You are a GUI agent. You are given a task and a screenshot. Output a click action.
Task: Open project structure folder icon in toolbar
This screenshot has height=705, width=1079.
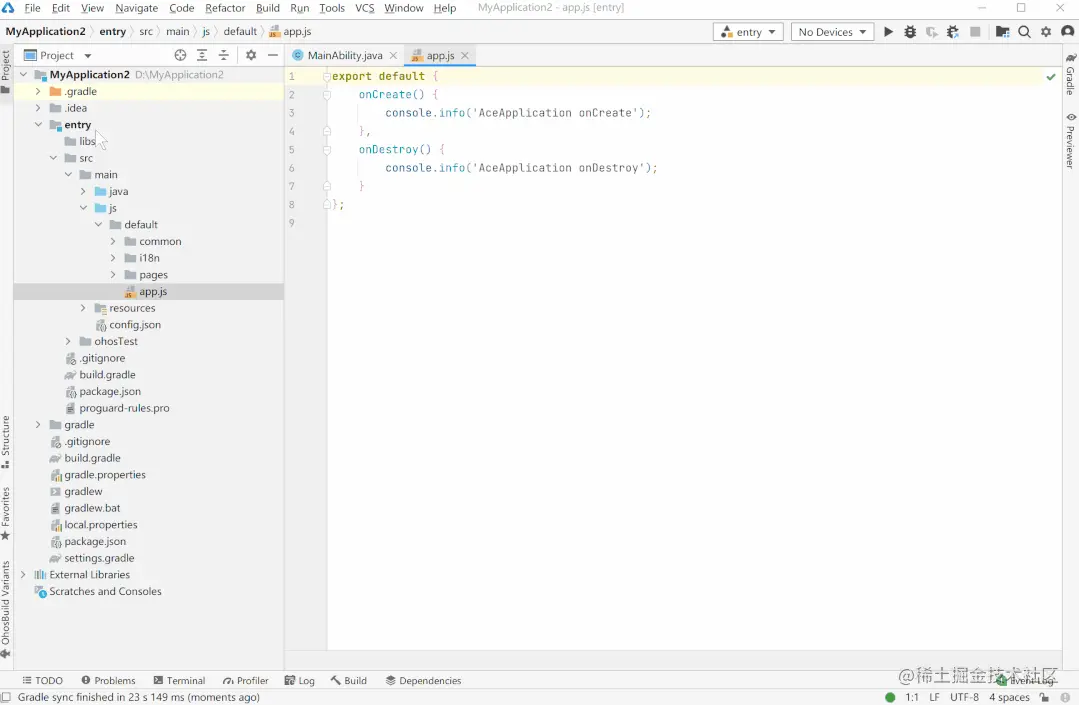click(x=1003, y=32)
